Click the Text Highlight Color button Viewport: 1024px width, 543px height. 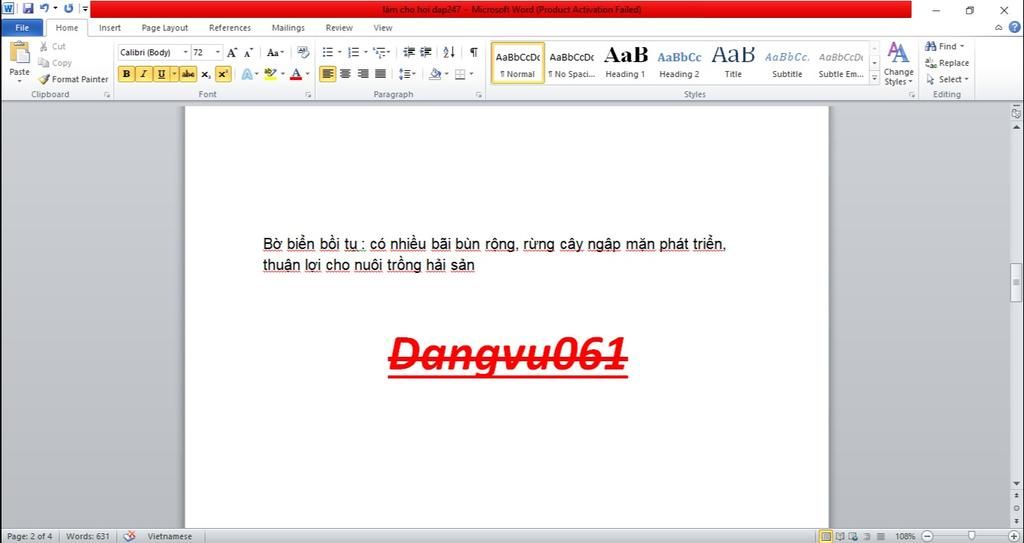click(270, 74)
